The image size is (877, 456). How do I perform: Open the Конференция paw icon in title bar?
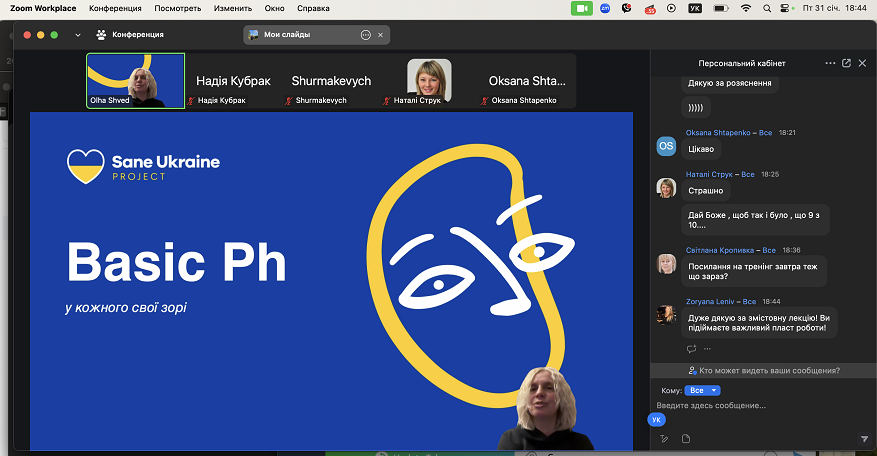point(101,35)
